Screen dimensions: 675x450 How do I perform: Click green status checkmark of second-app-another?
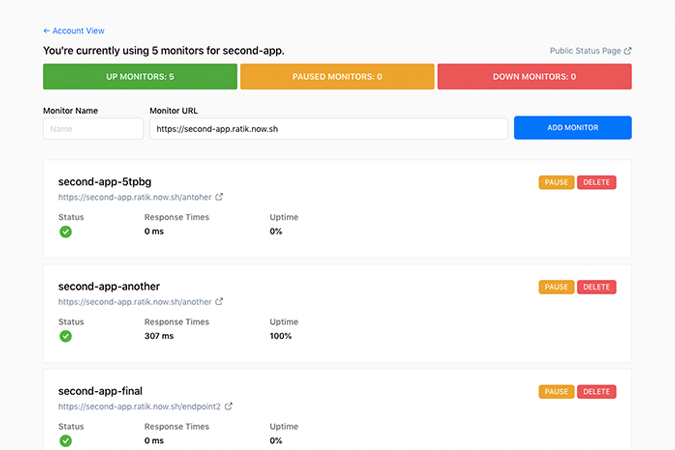point(65,336)
